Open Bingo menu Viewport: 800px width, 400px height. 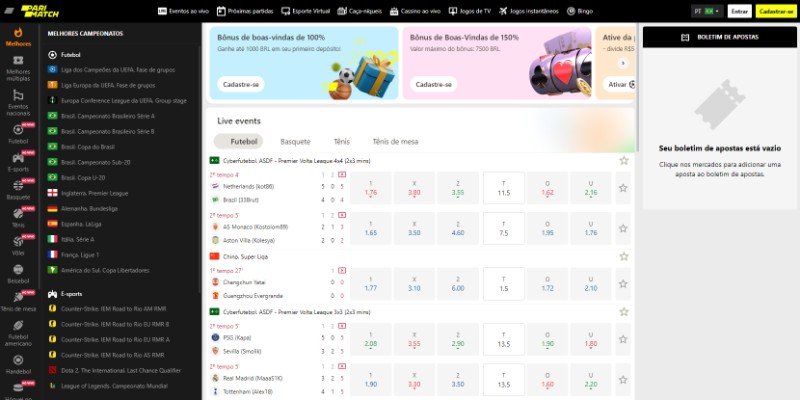click(x=580, y=11)
